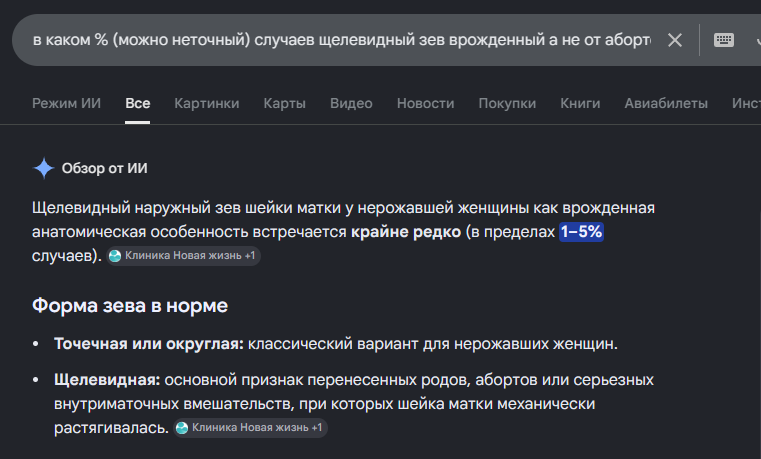
Task: Click the AI overview sparkle icon
Action: [x=44, y=168]
